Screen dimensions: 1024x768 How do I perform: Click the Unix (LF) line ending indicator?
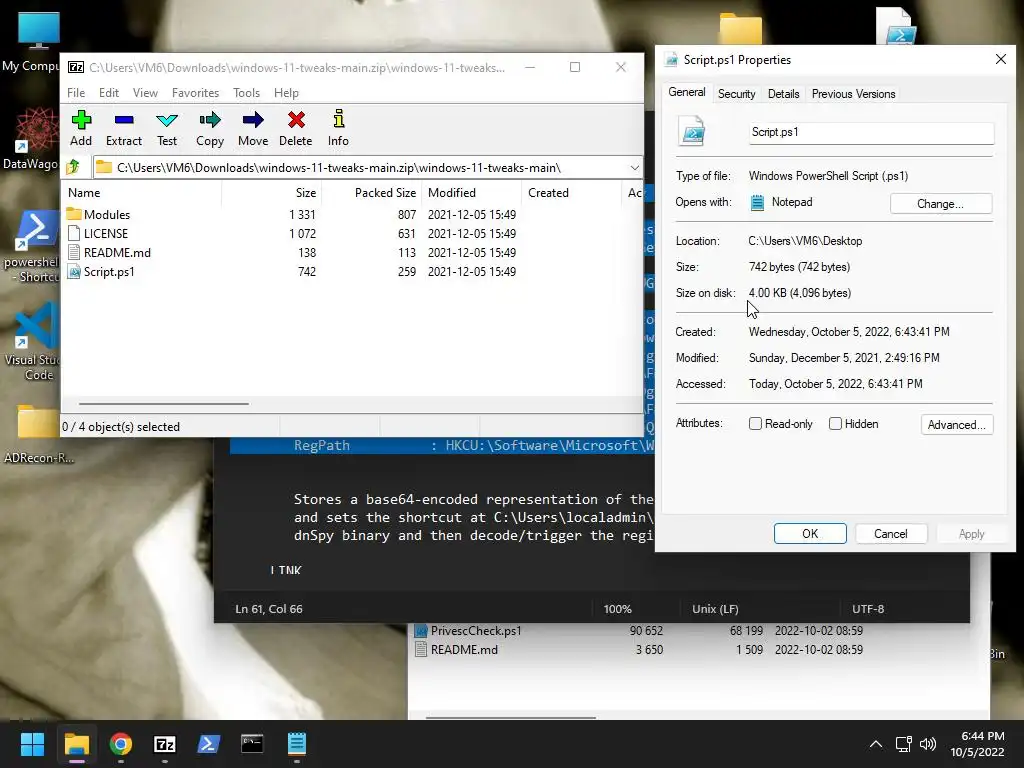tap(715, 609)
